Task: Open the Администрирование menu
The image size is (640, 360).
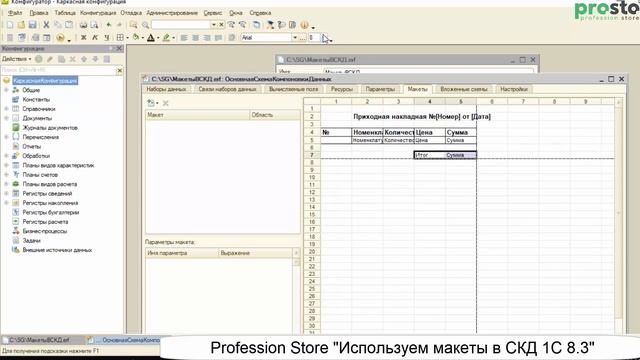Action: click(172, 13)
